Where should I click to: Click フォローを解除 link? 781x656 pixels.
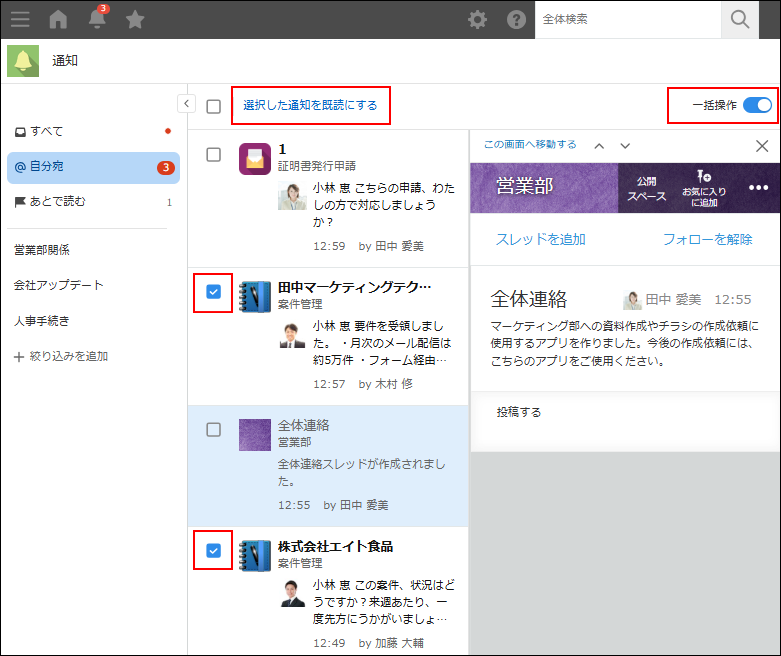pyautogui.click(x=707, y=240)
